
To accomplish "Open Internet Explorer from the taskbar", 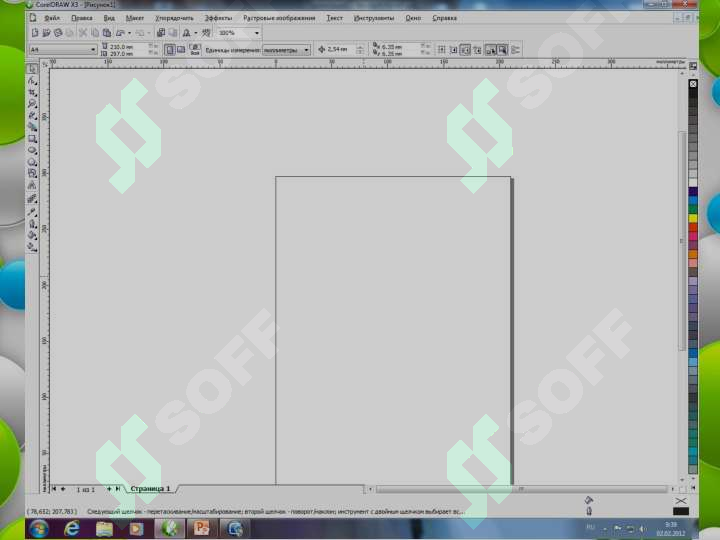I will coord(71,529).
